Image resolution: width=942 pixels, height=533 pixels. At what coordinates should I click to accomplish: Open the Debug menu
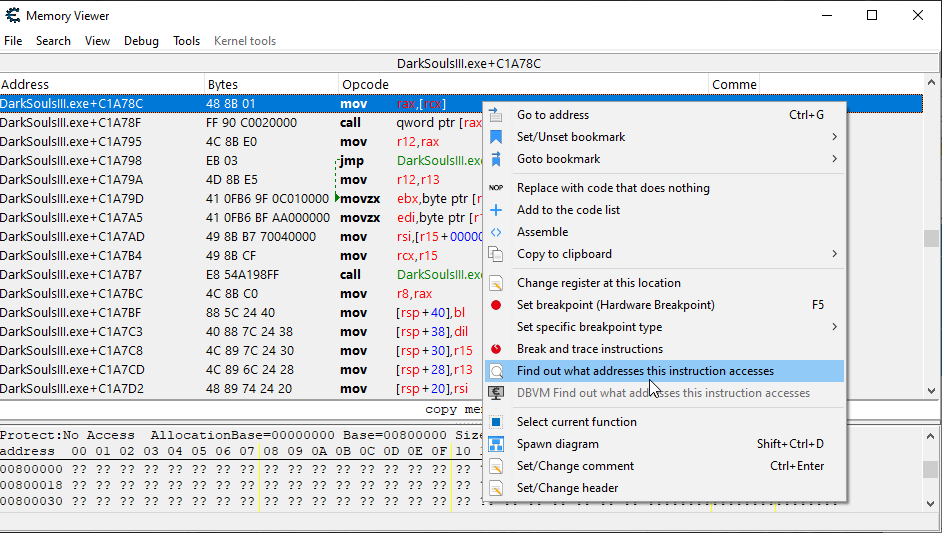tap(141, 41)
